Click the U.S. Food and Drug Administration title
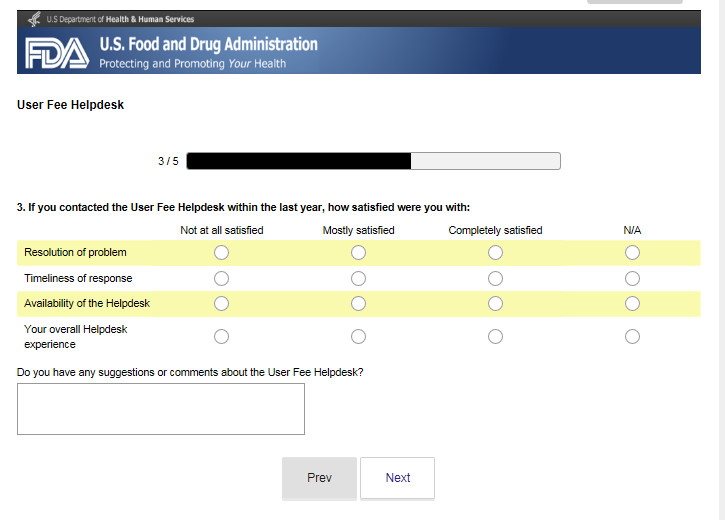 point(208,45)
